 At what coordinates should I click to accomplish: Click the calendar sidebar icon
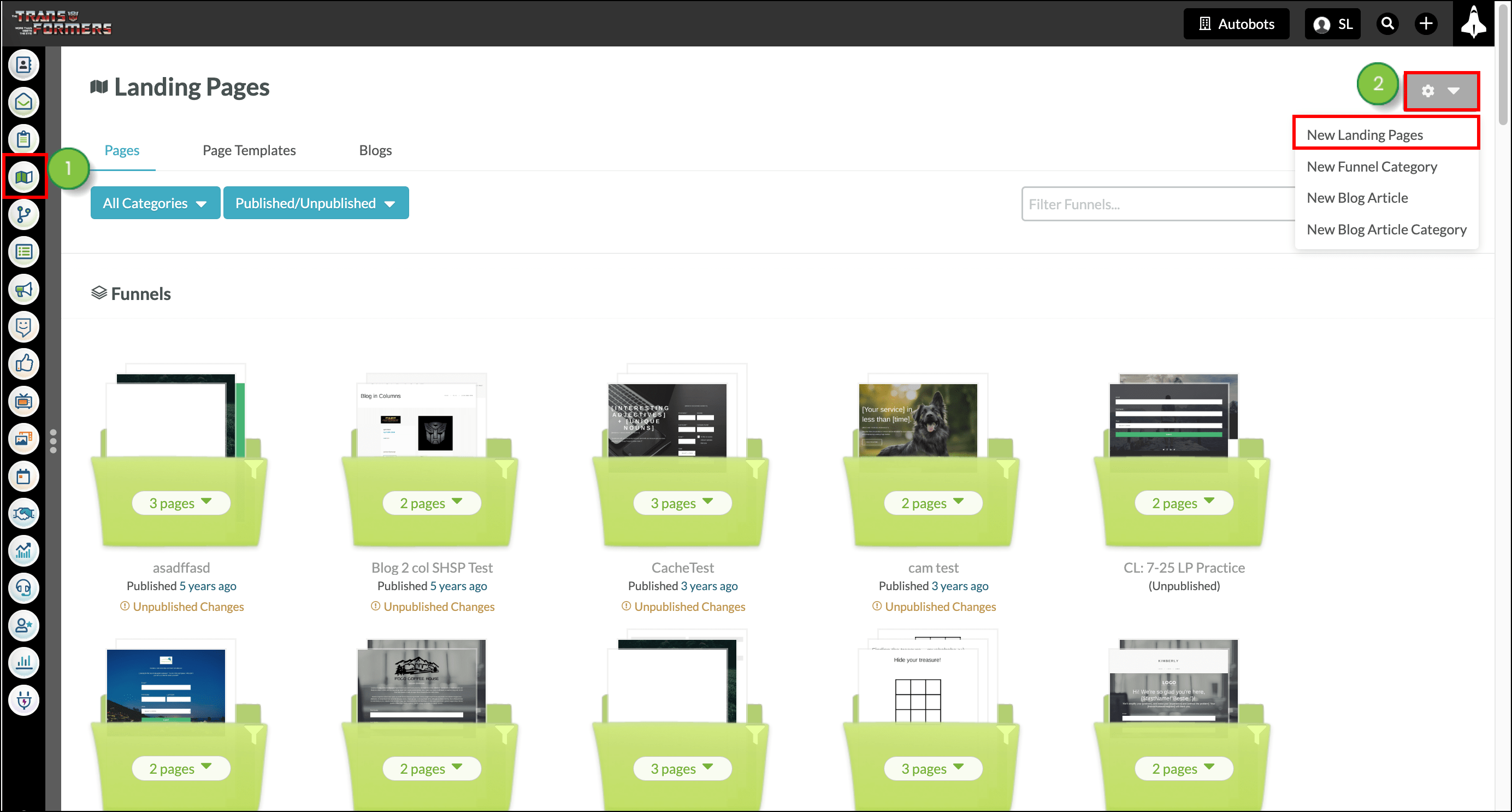23,476
